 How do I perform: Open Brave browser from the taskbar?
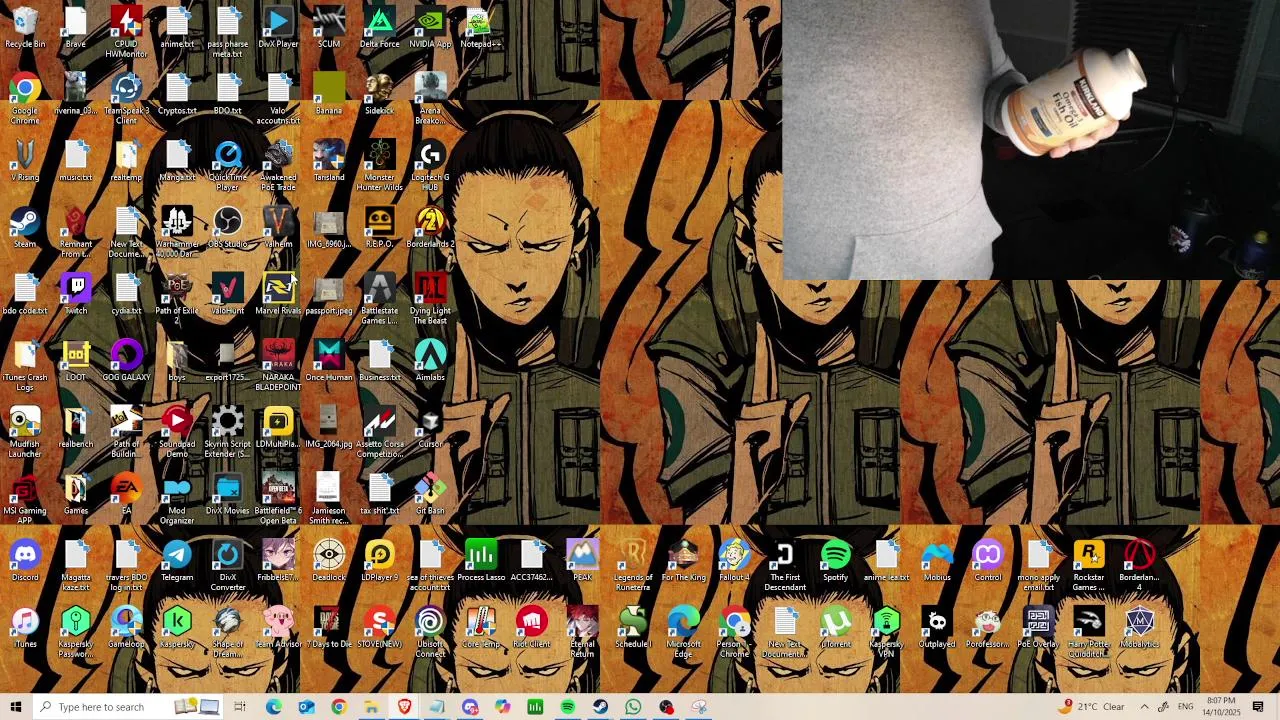[404, 707]
